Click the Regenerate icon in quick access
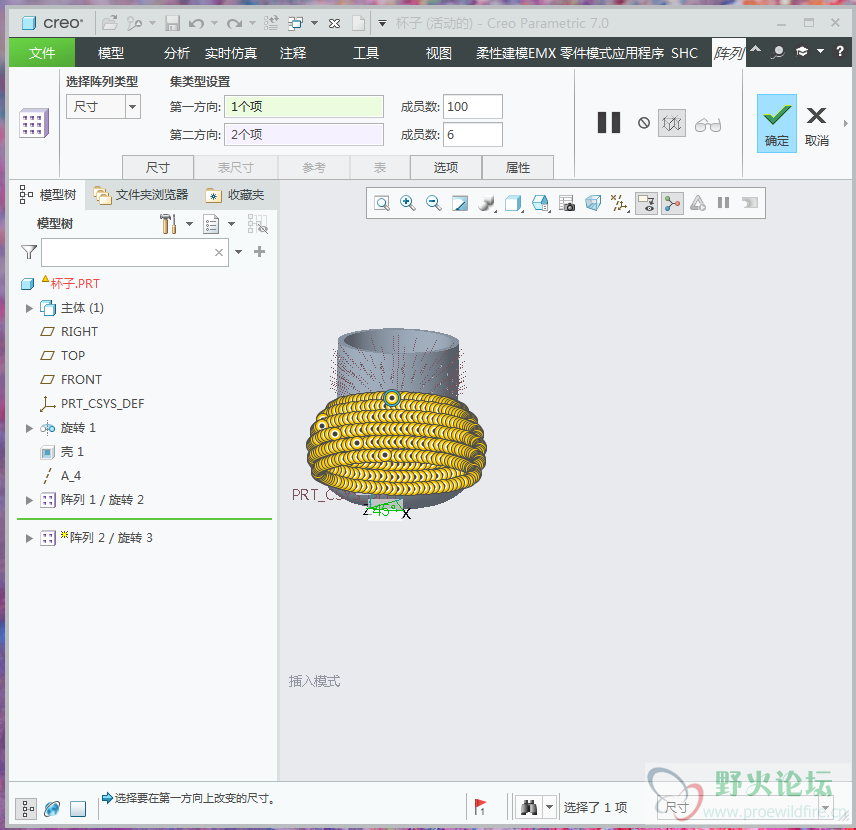The height and width of the screenshot is (830, 856). (x=271, y=23)
